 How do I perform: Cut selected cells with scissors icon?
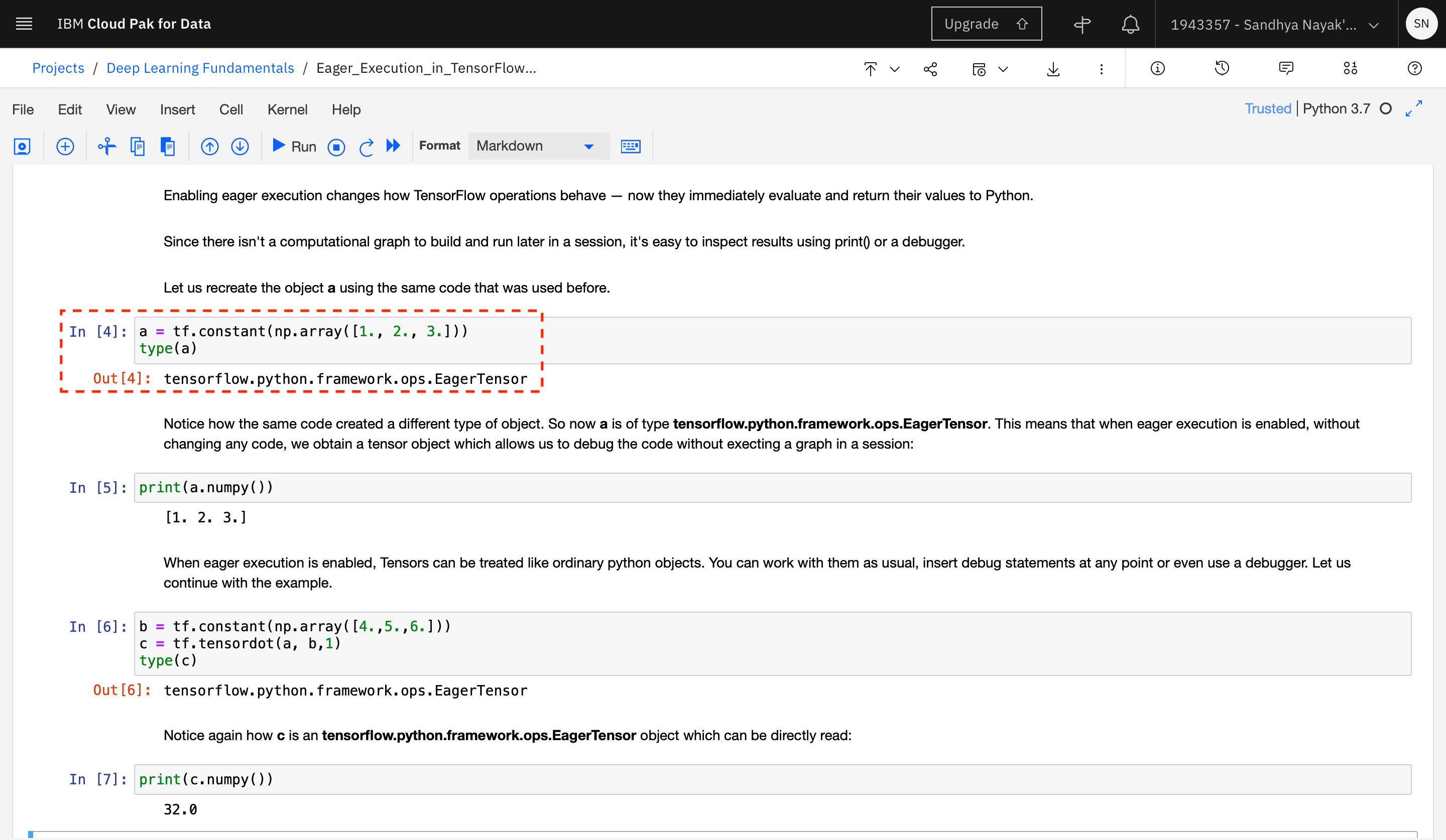tap(107, 146)
